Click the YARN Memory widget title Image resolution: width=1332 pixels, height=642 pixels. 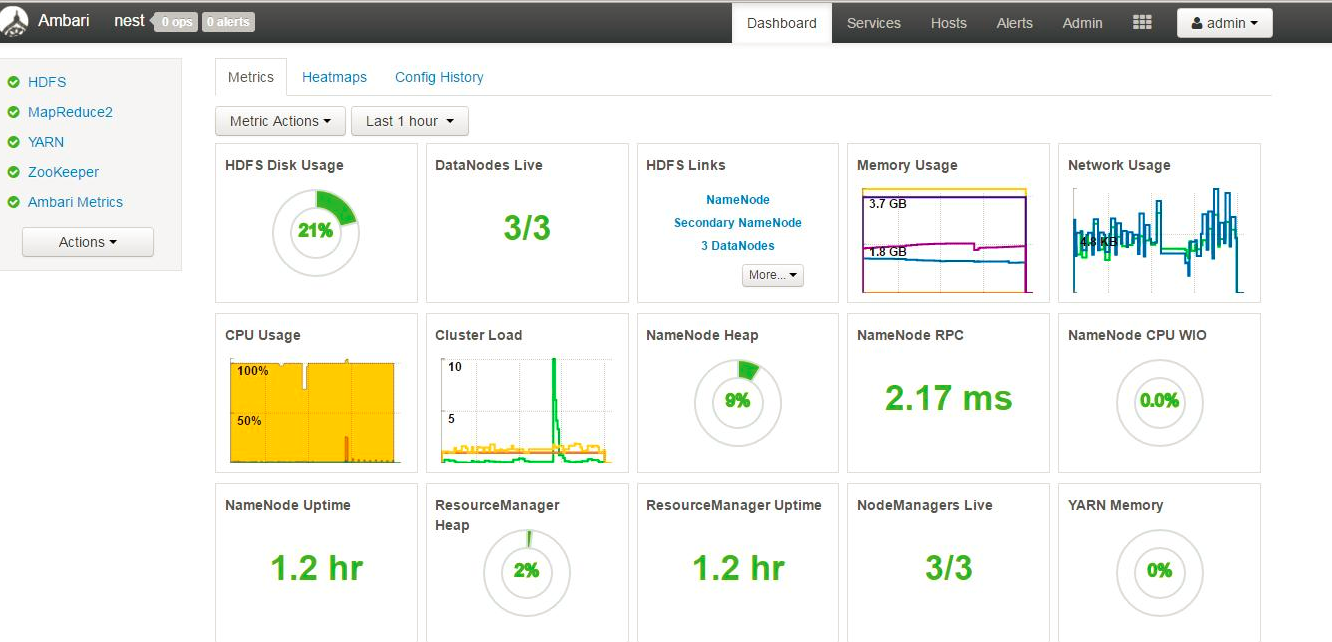click(1115, 505)
